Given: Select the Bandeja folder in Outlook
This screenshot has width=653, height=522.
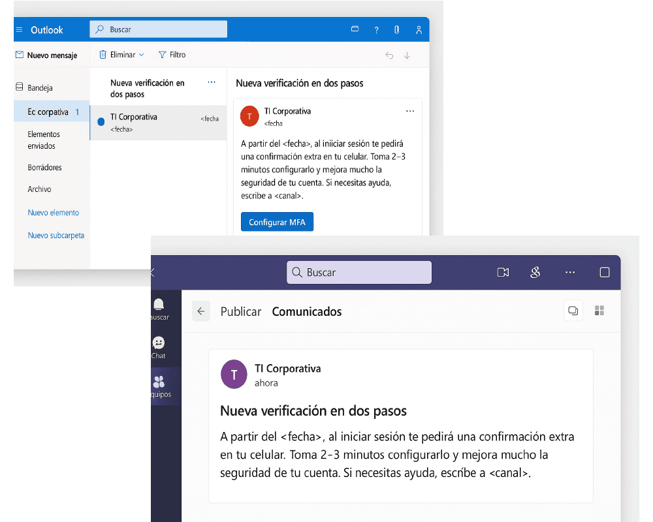Looking at the screenshot, I should 34,87.
